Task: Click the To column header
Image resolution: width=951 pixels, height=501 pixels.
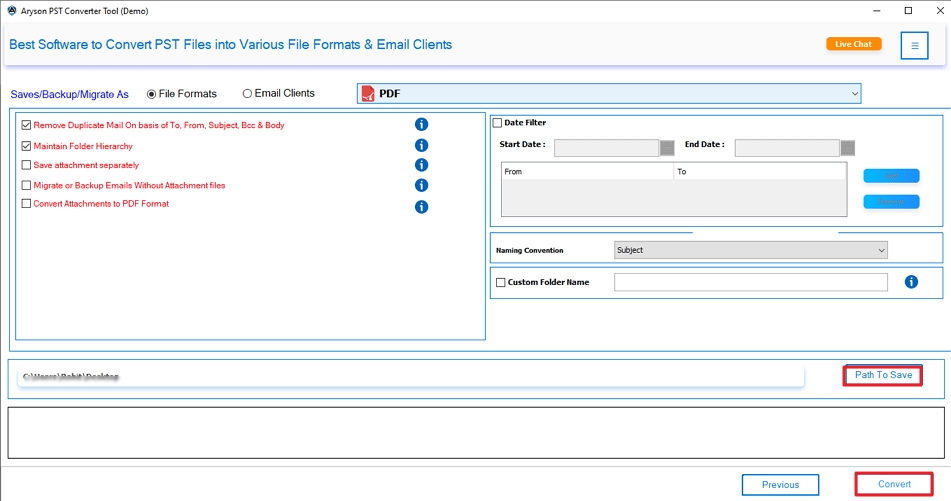Action: click(759, 172)
